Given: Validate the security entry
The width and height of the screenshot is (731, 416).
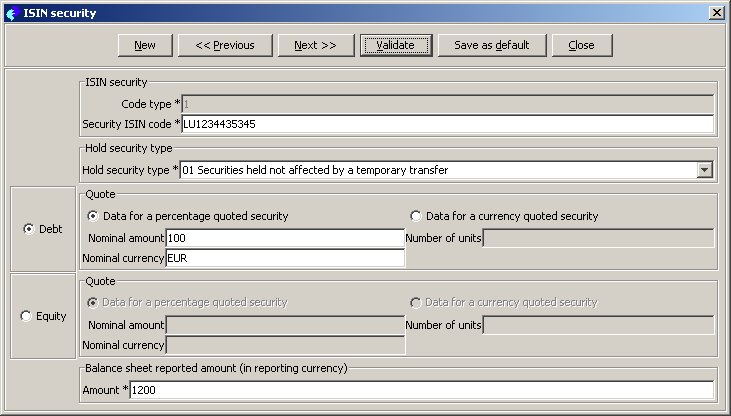Looking at the screenshot, I should 395,45.
